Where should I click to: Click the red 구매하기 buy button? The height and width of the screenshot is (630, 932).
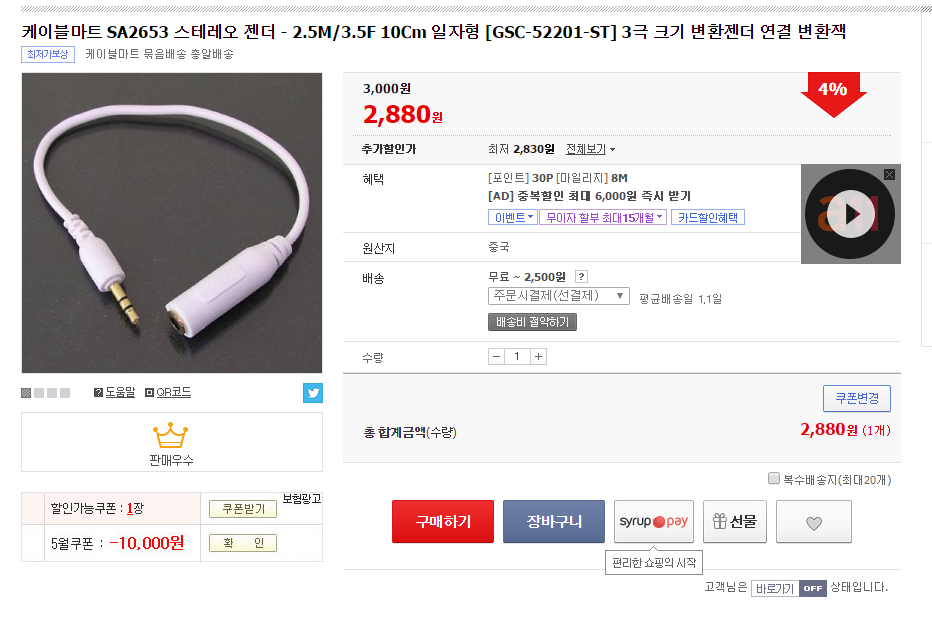443,522
